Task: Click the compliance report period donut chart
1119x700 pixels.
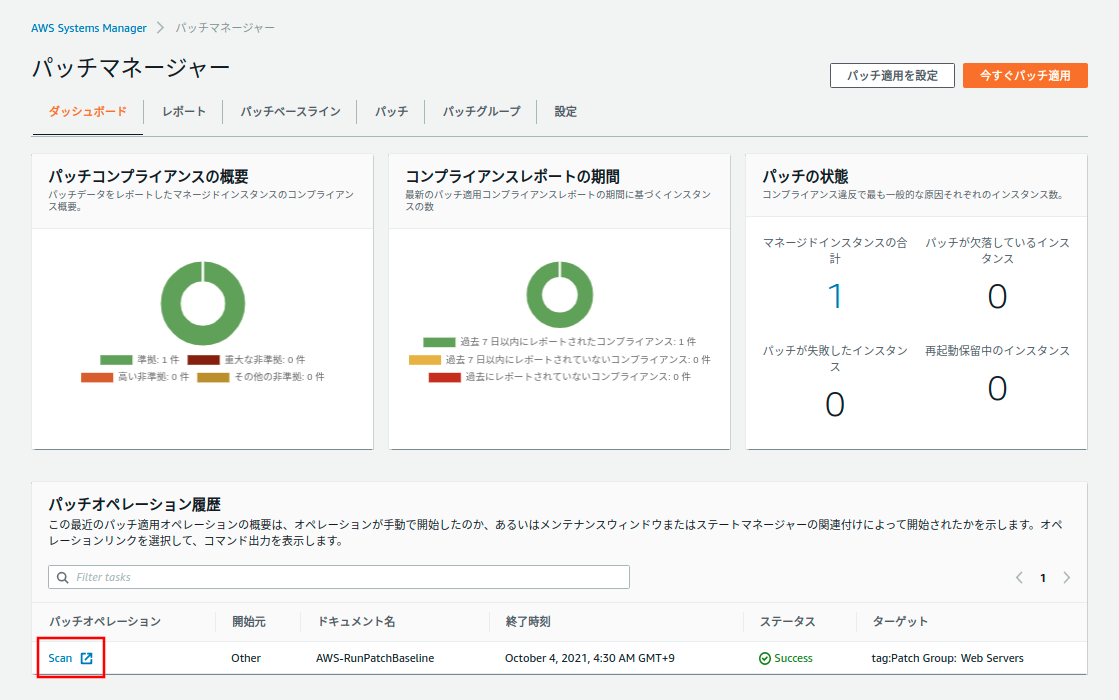Action: click(x=559, y=294)
